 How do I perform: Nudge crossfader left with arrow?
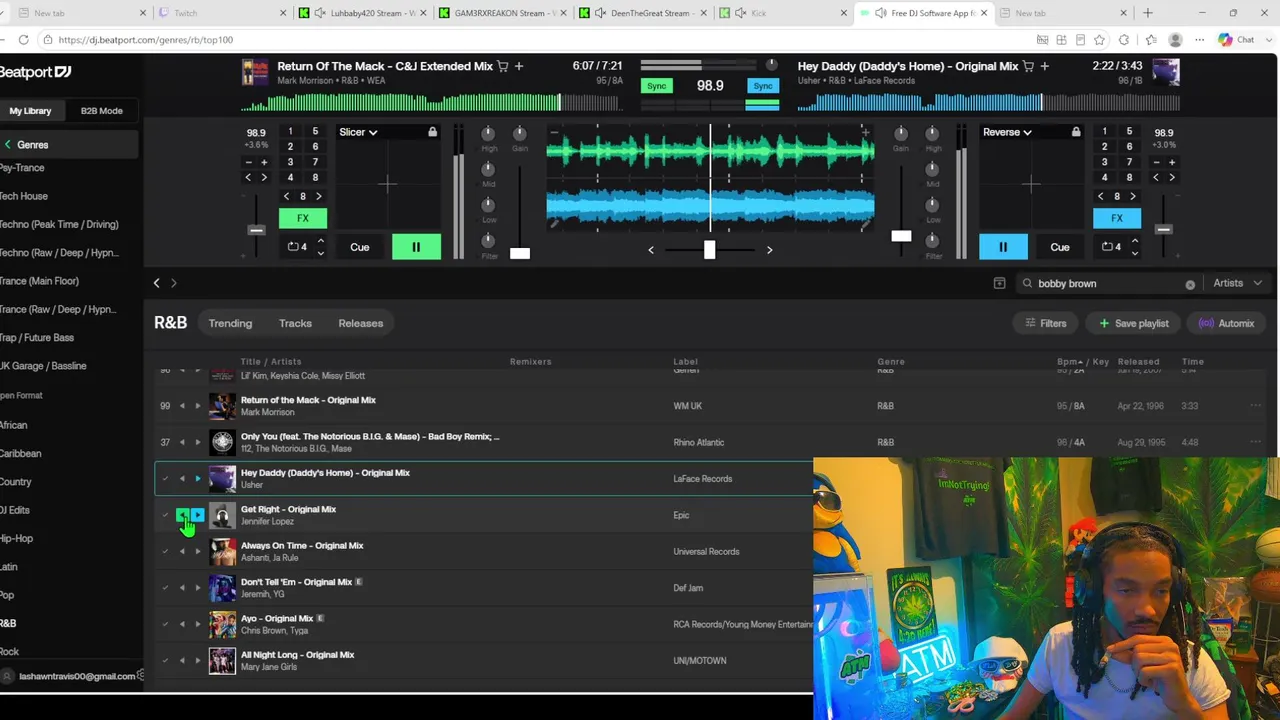coord(651,250)
